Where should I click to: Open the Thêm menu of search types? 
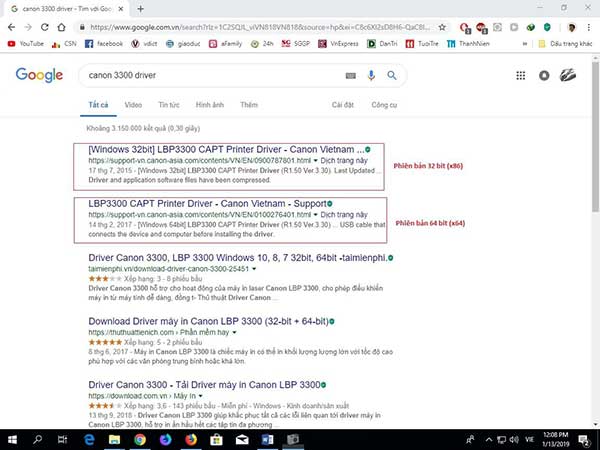[x=249, y=105]
